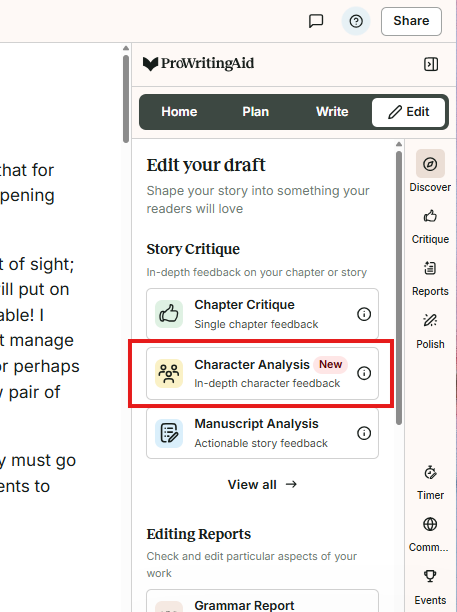
Task: Open the Events trophy icon
Action: click(x=430, y=576)
